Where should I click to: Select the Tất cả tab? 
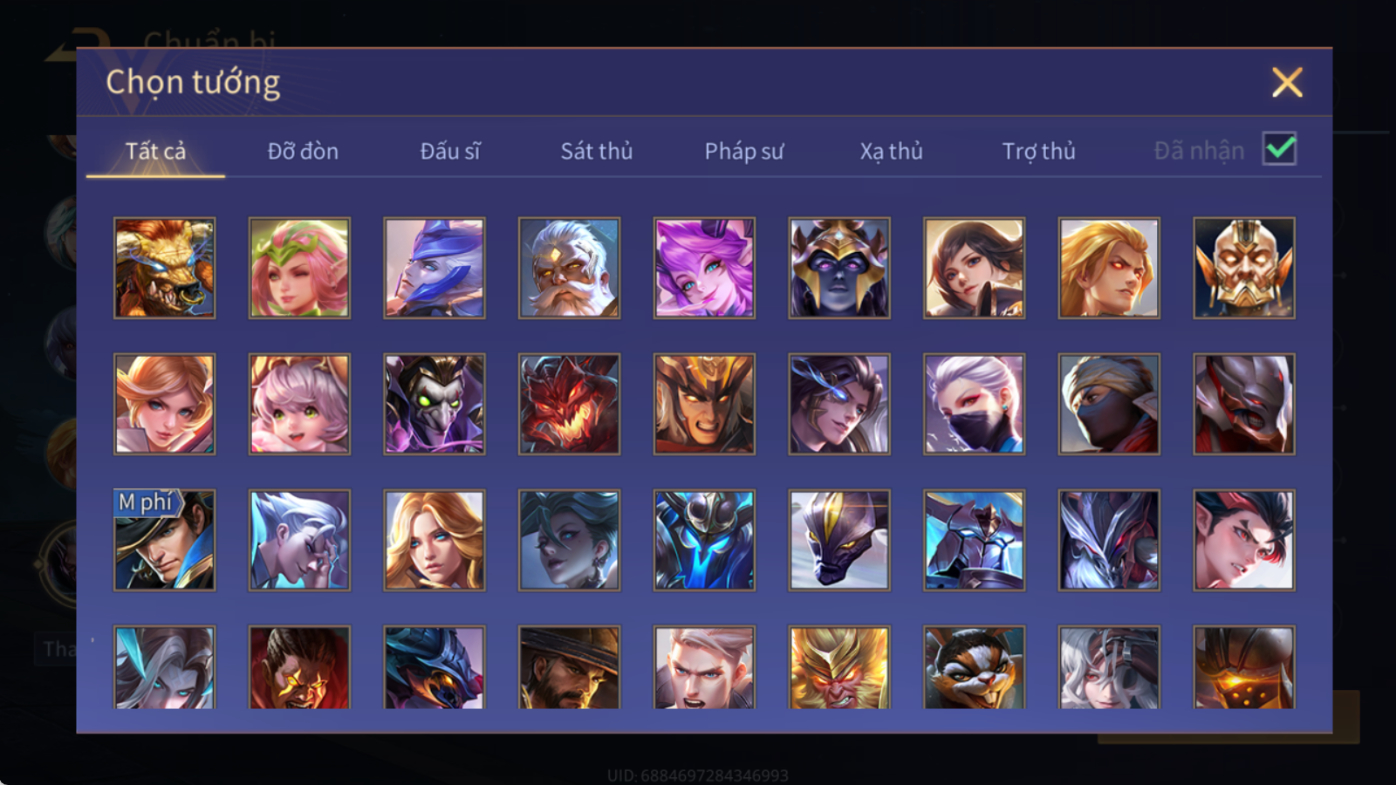pos(156,151)
